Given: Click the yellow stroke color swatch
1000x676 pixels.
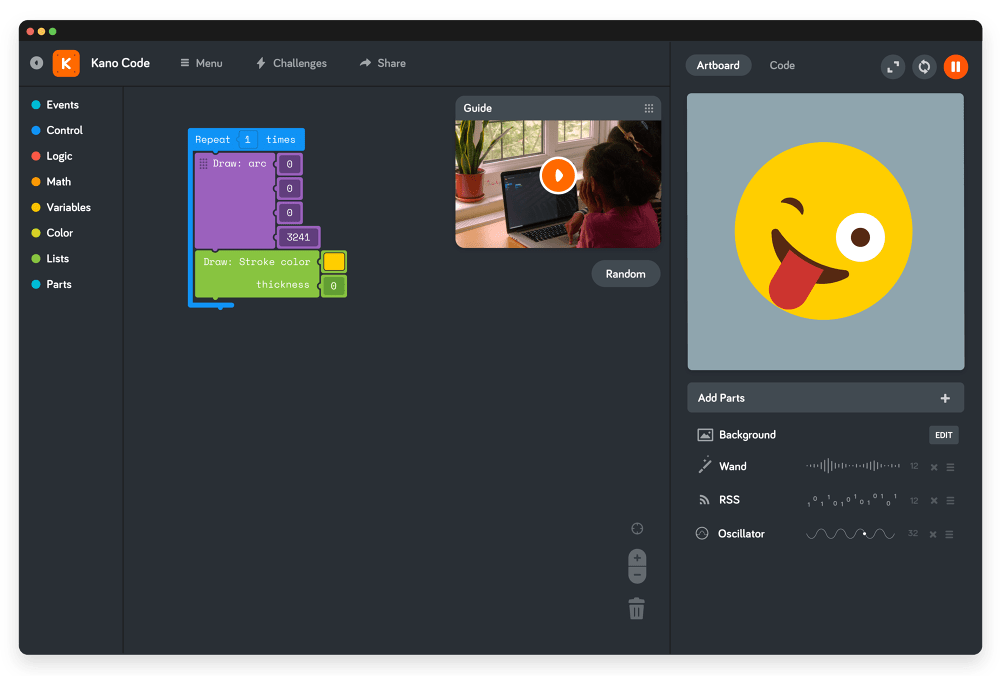Looking at the screenshot, I should click(x=334, y=261).
